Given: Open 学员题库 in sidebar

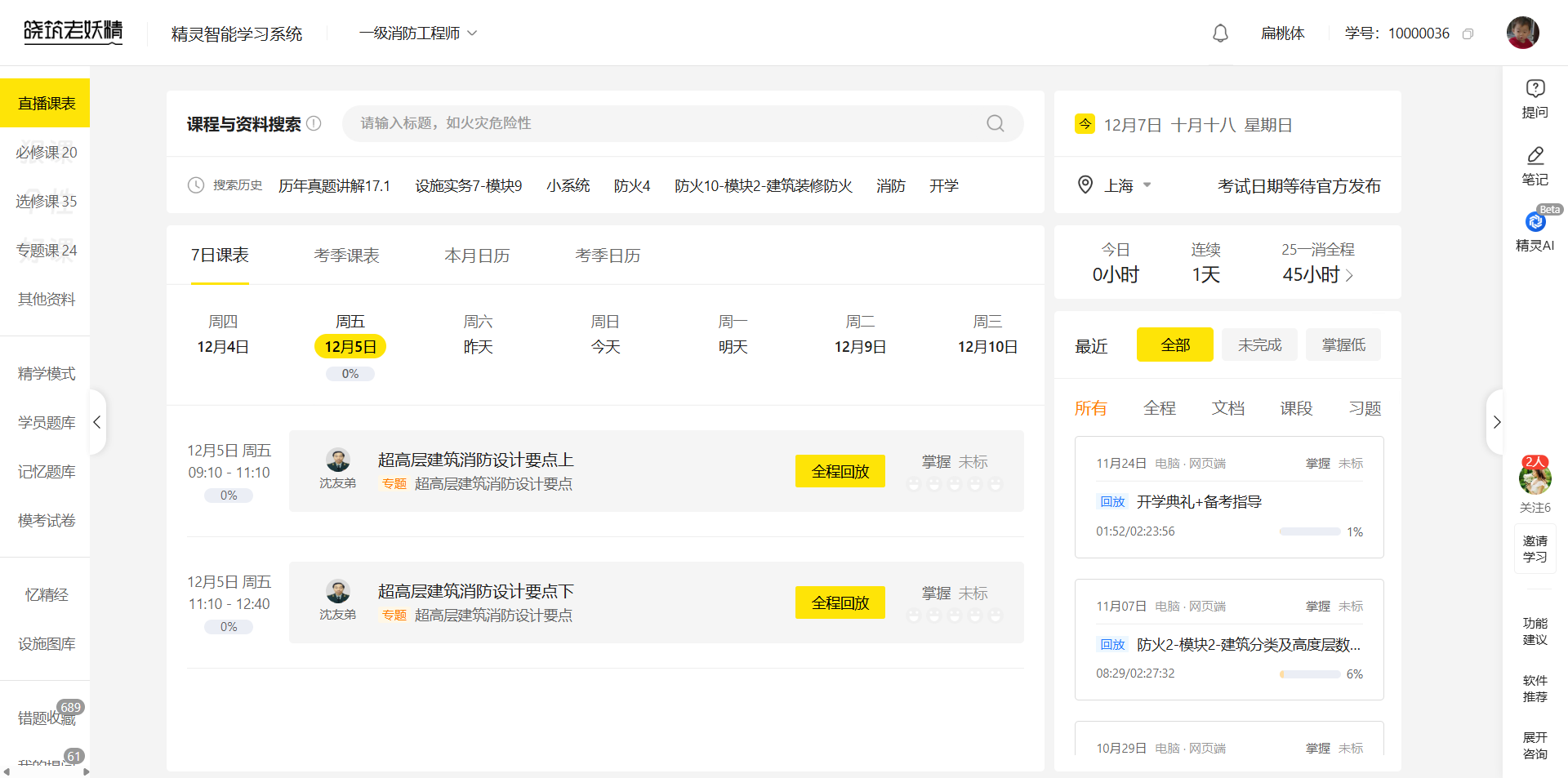Looking at the screenshot, I should point(46,422).
